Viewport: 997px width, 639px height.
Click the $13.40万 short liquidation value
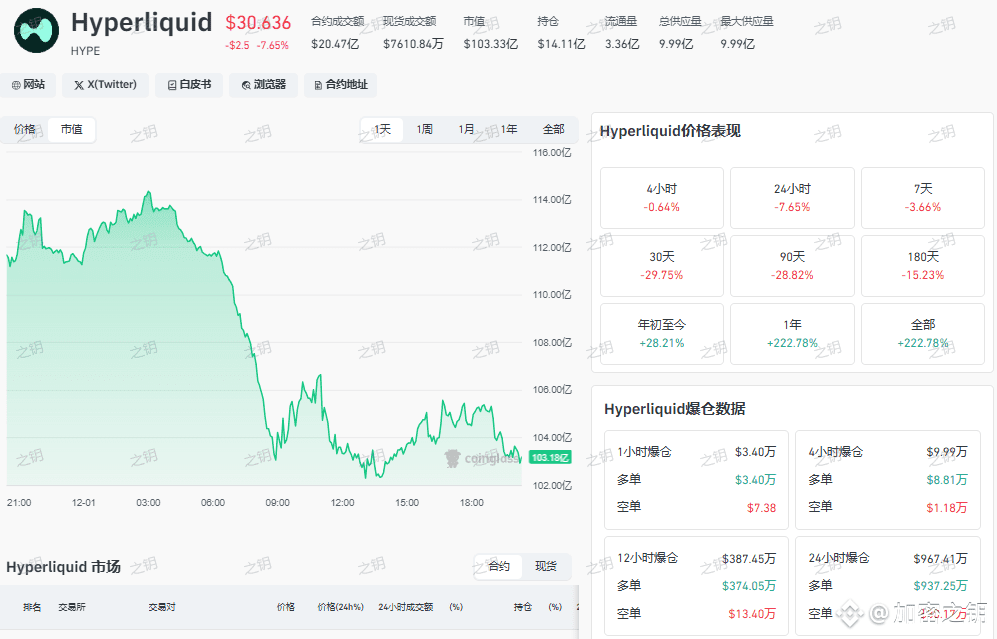tap(752, 614)
